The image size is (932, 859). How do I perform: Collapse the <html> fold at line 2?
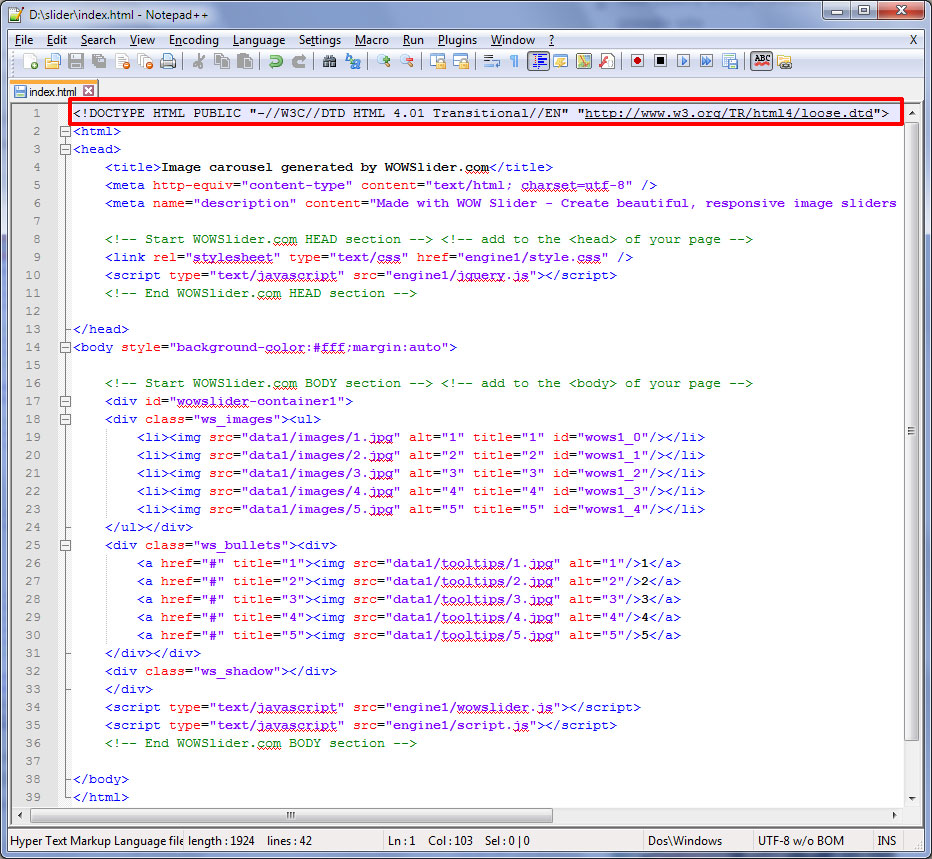(65, 131)
